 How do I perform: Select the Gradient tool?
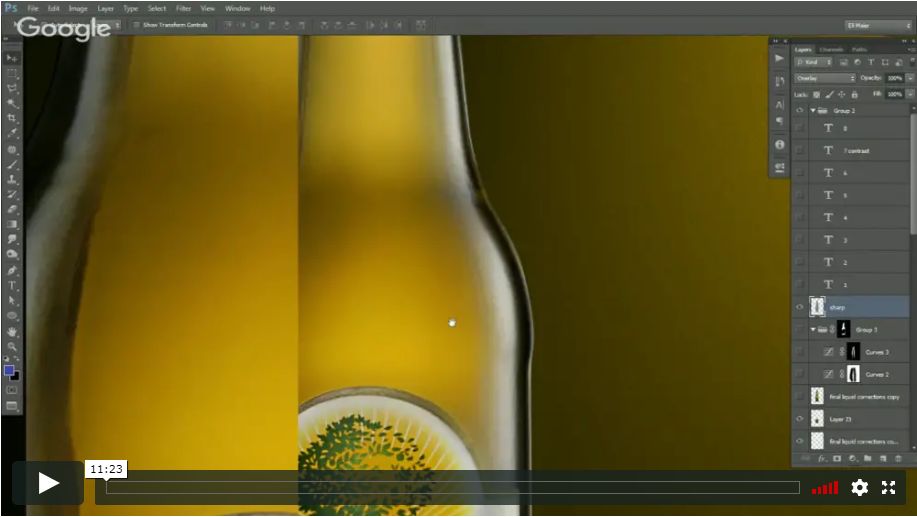click(x=12, y=225)
